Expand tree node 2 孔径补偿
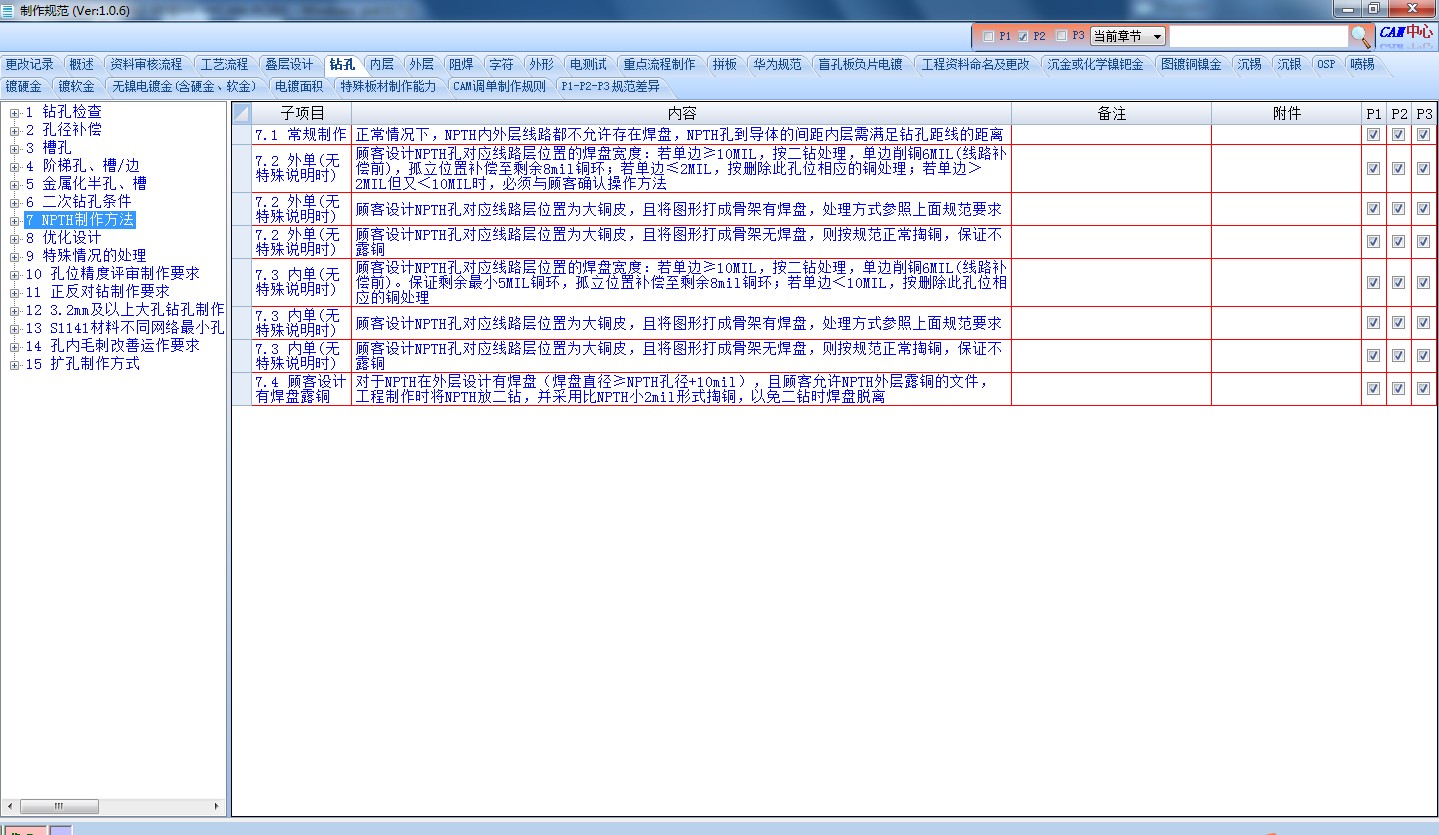The width and height of the screenshot is (1439, 835). 14,130
